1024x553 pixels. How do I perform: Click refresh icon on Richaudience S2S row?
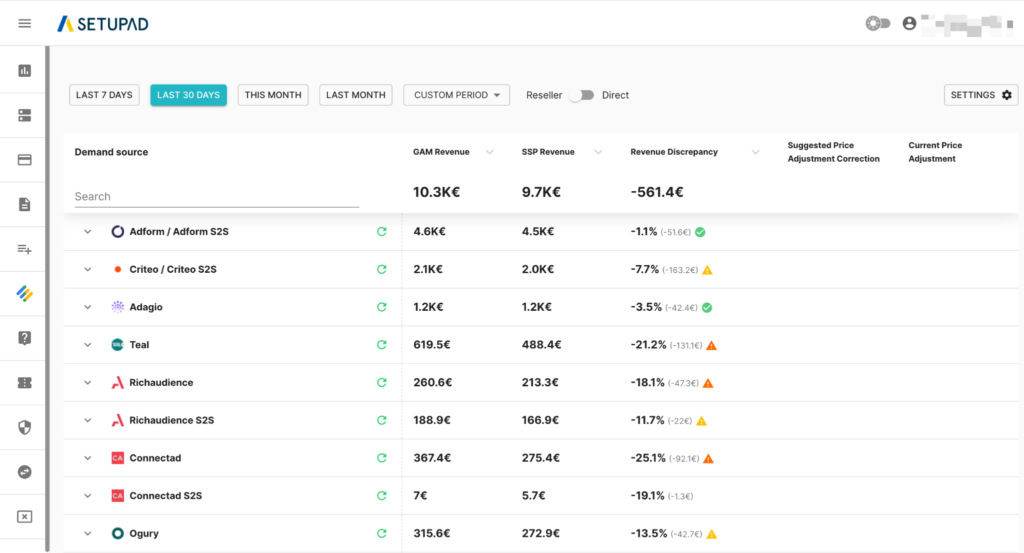pos(381,420)
